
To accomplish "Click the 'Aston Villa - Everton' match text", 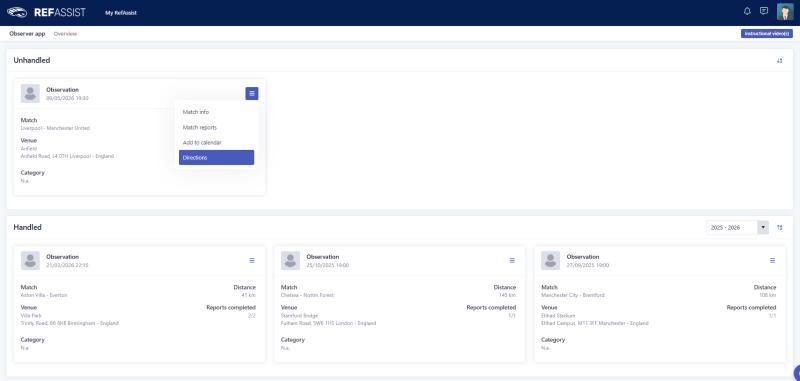I will pos(44,295).
